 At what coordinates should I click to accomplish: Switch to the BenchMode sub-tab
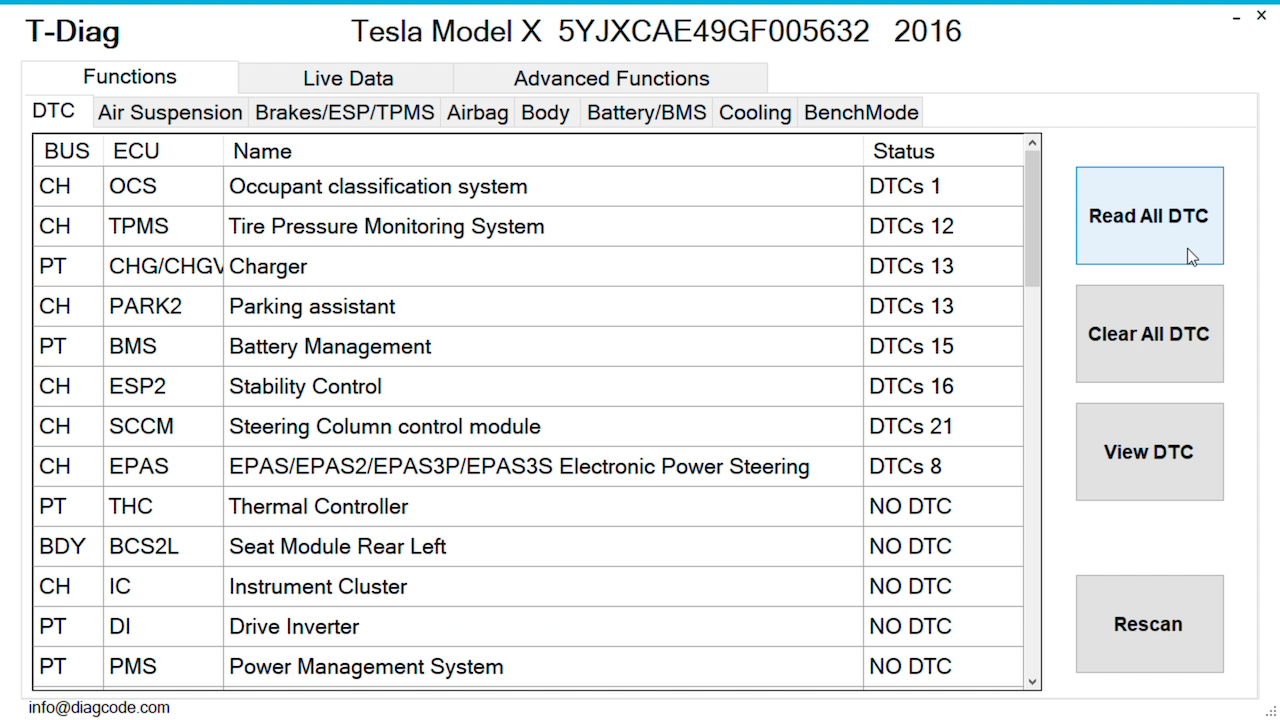point(861,112)
